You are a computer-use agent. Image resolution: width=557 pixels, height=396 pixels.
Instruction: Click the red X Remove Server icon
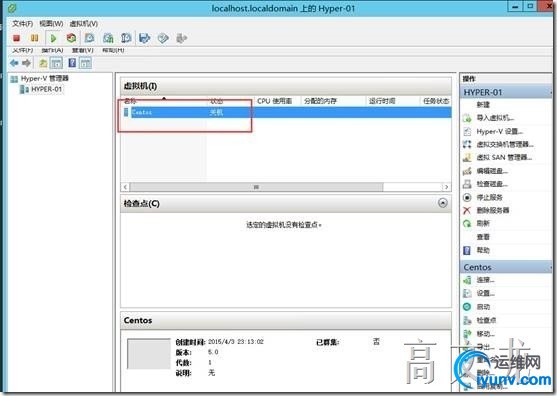tap(467, 210)
